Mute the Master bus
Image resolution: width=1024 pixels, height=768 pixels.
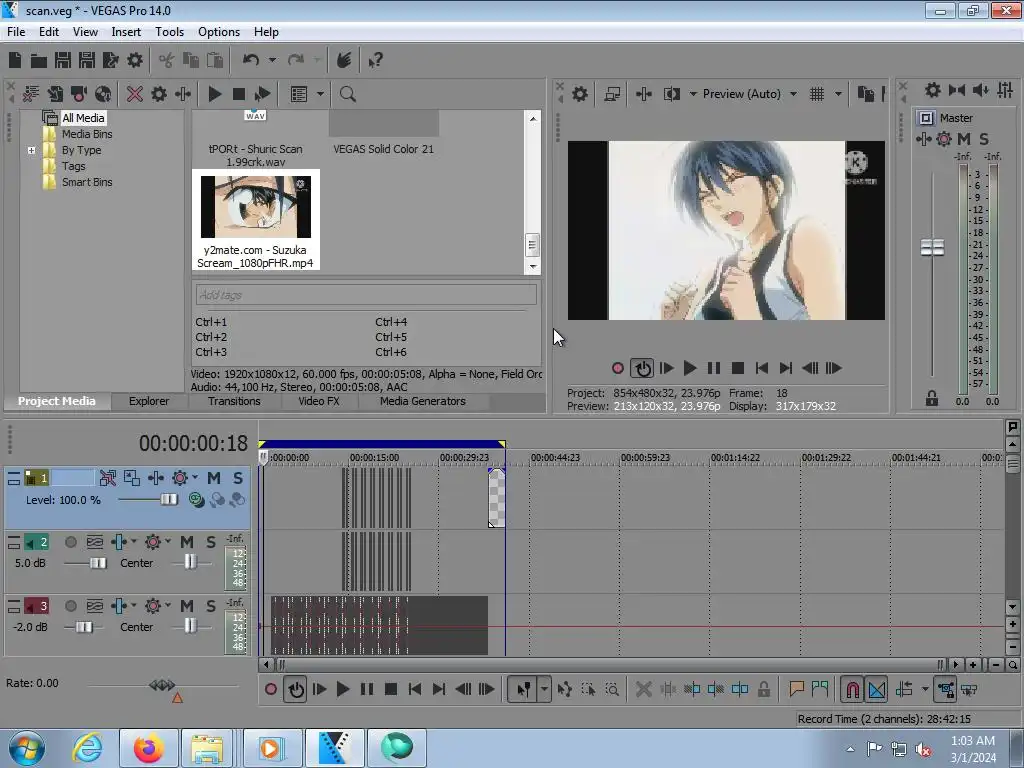coord(964,139)
